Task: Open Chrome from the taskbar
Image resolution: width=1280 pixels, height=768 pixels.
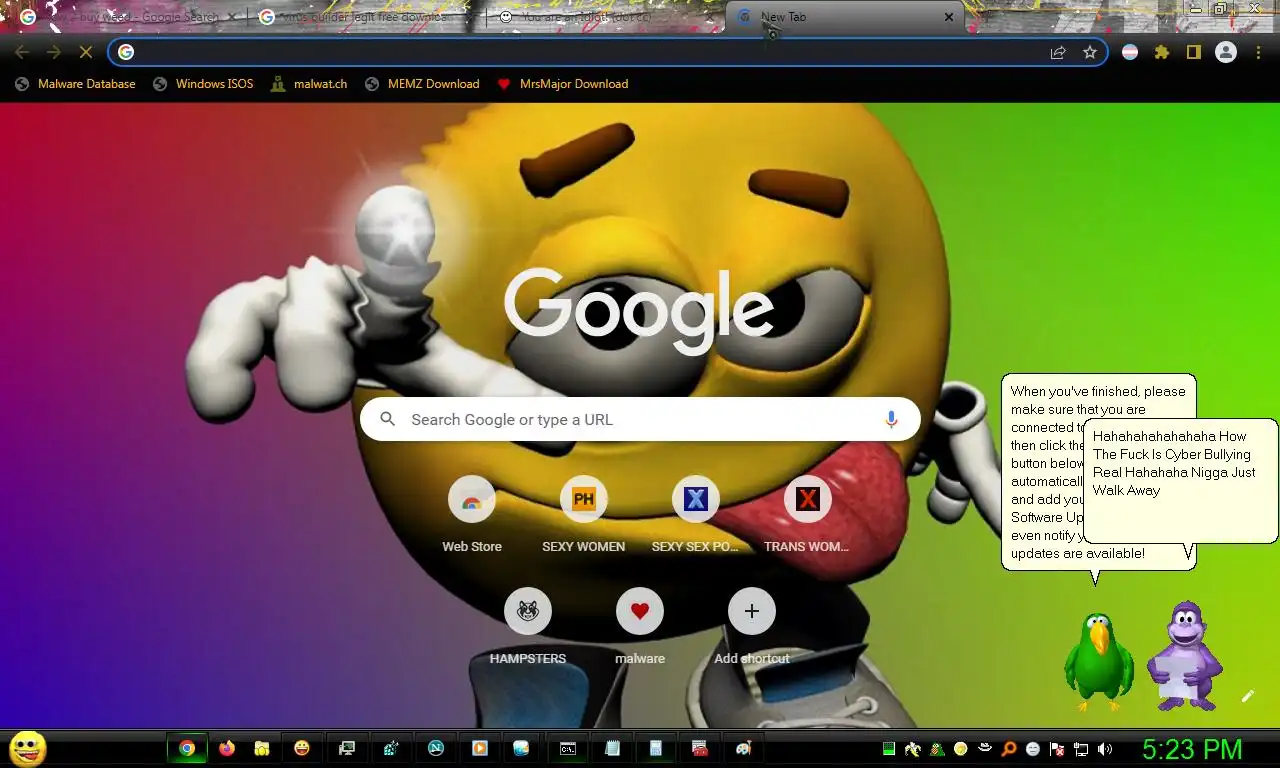Action: coord(187,748)
